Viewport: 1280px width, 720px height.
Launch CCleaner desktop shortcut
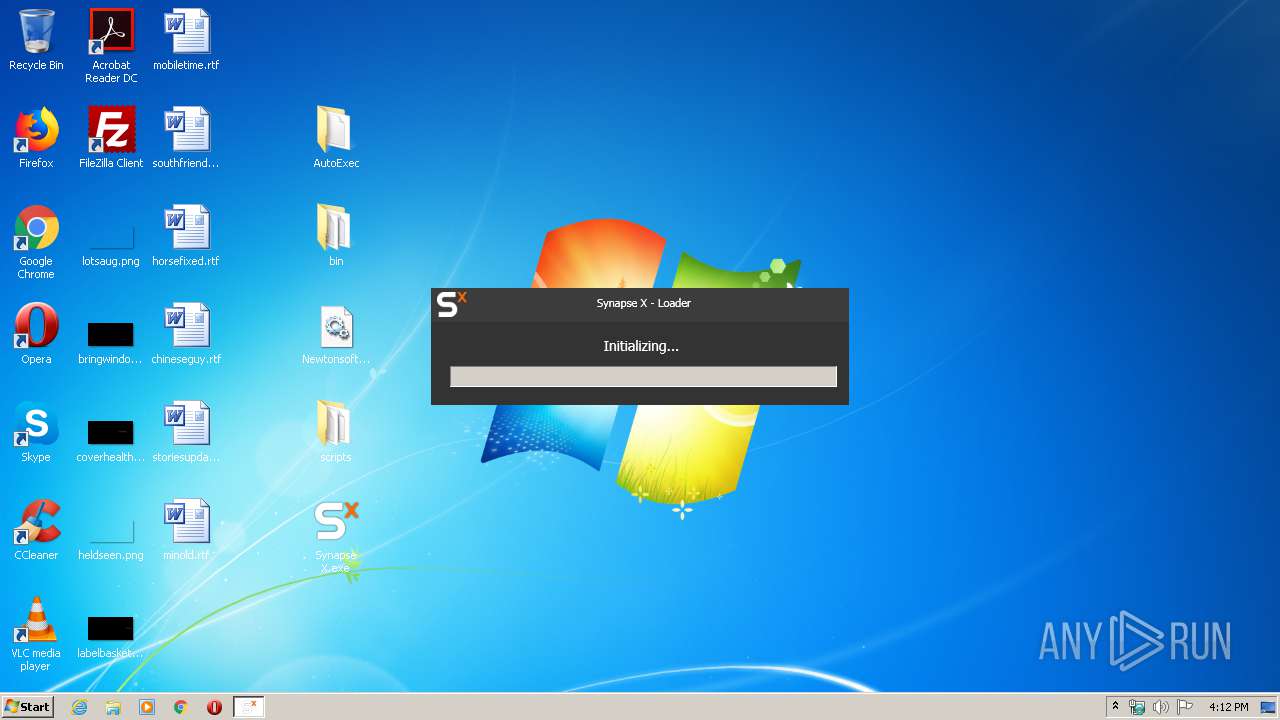[x=36, y=530]
